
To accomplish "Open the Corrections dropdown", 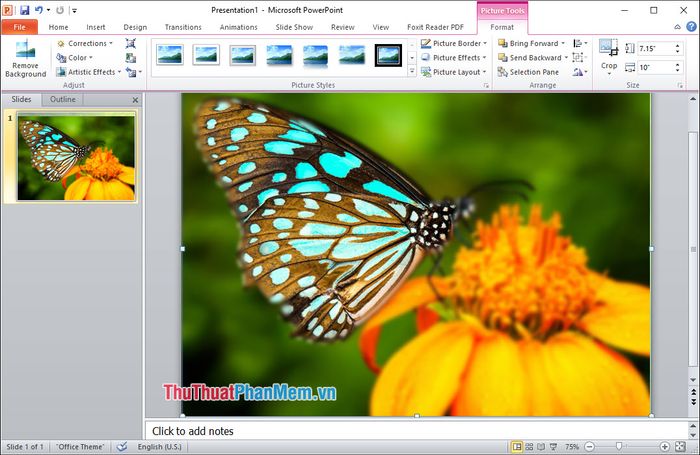I will point(84,43).
